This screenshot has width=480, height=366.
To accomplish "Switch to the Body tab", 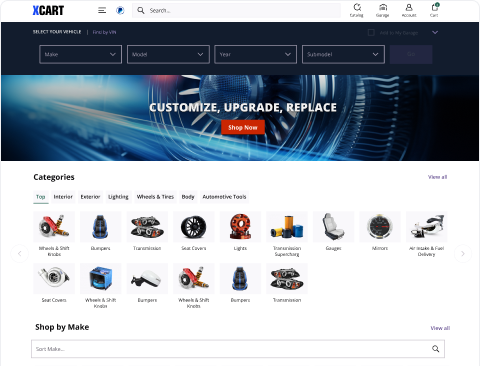I will pos(188,197).
